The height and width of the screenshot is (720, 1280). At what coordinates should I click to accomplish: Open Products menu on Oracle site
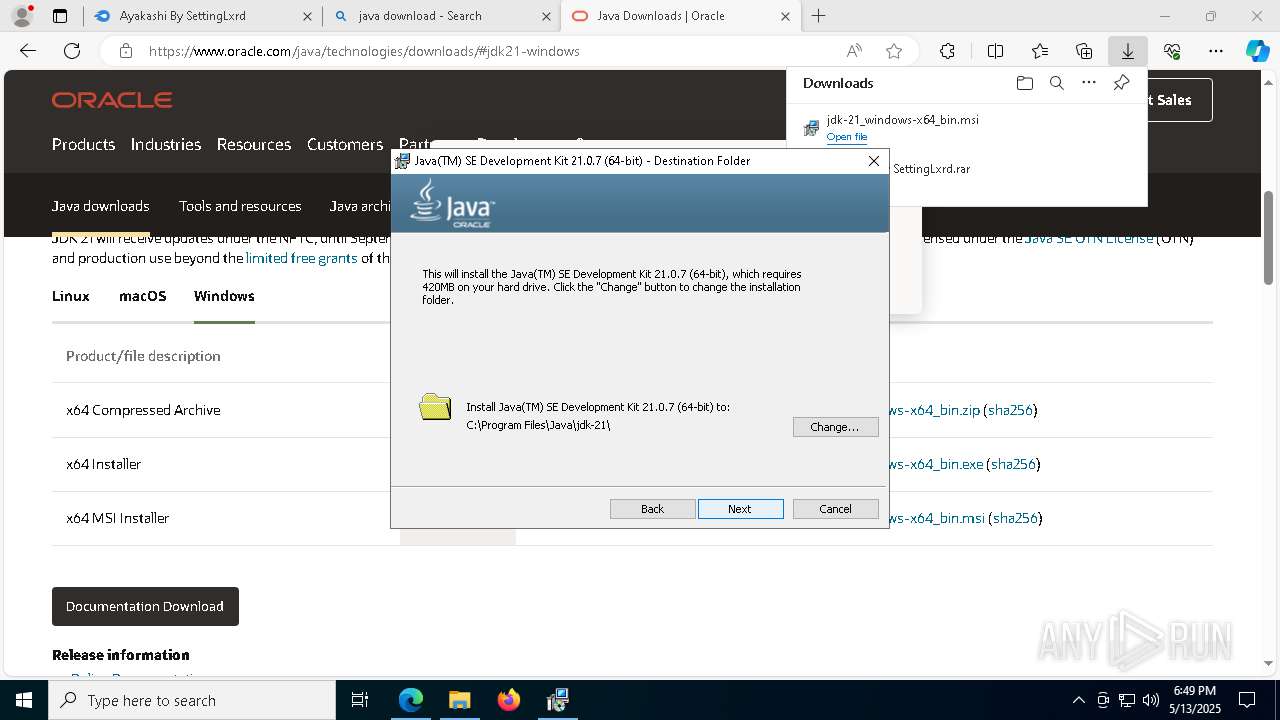(83, 144)
